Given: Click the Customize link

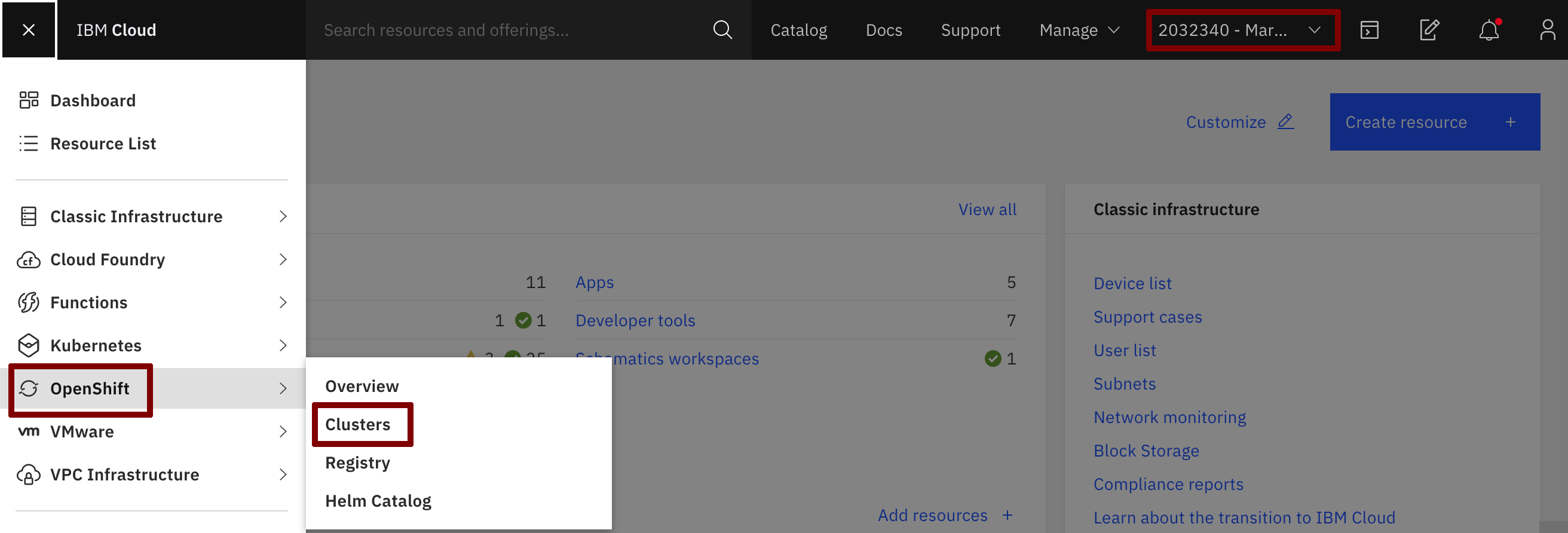Looking at the screenshot, I should pos(1226,122).
